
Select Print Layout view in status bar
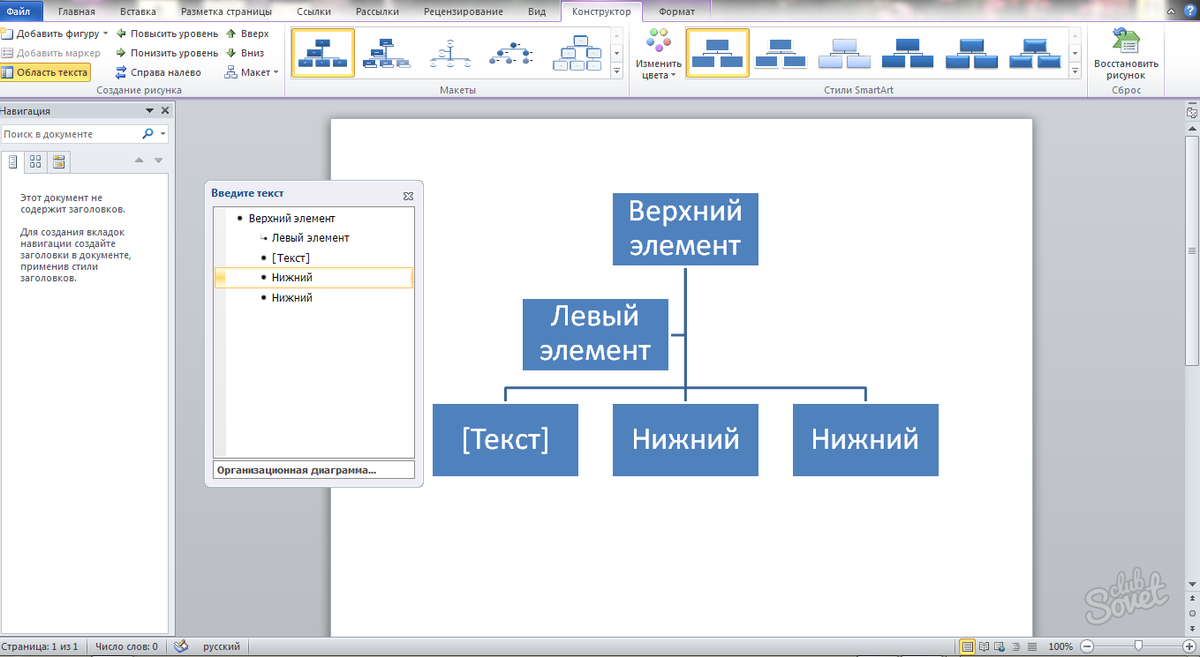967,647
